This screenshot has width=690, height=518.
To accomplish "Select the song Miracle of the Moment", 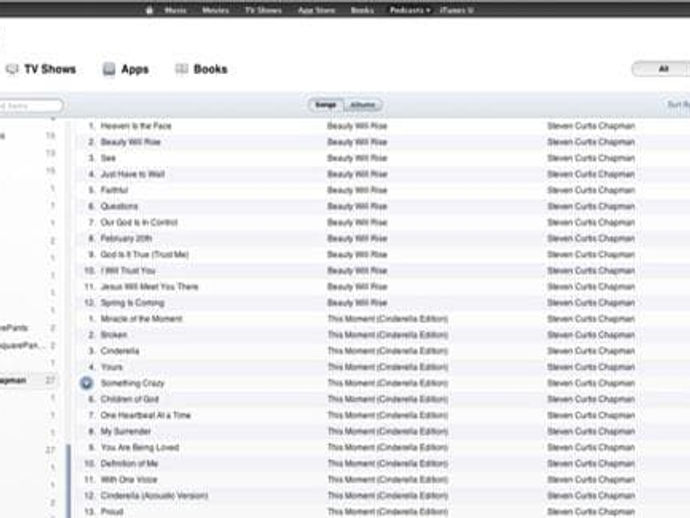I will (x=141, y=319).
